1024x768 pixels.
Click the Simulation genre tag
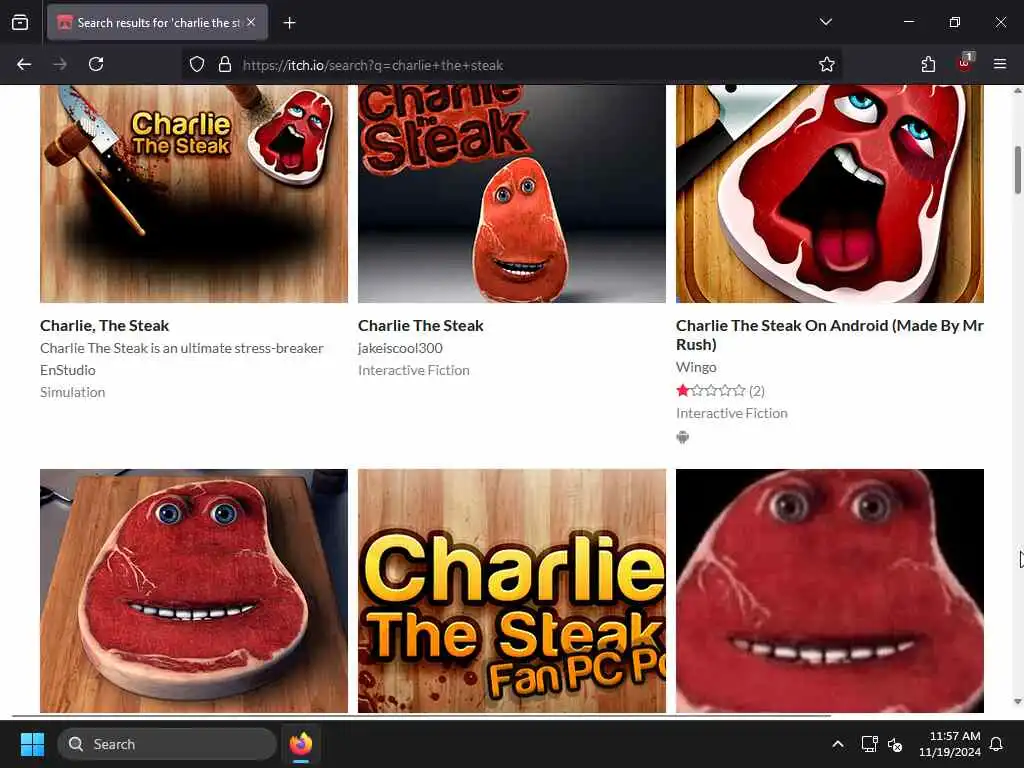72,392
